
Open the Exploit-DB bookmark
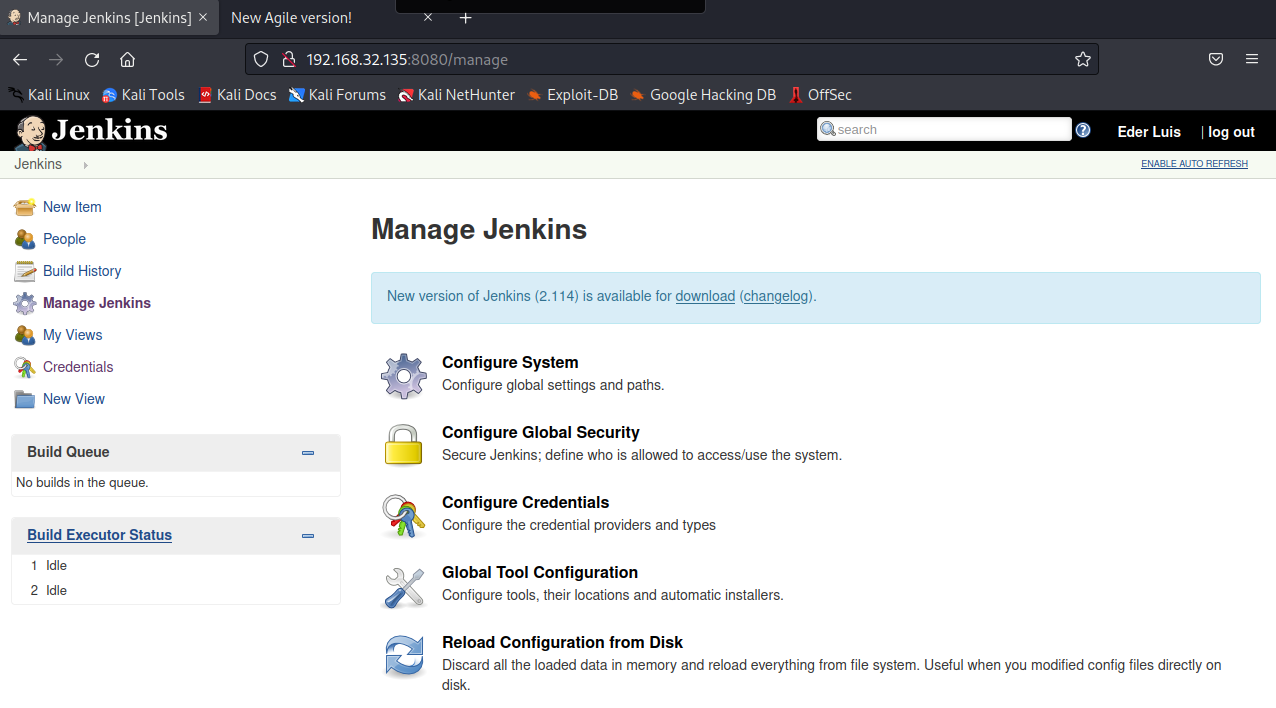[x=572, y=95]
